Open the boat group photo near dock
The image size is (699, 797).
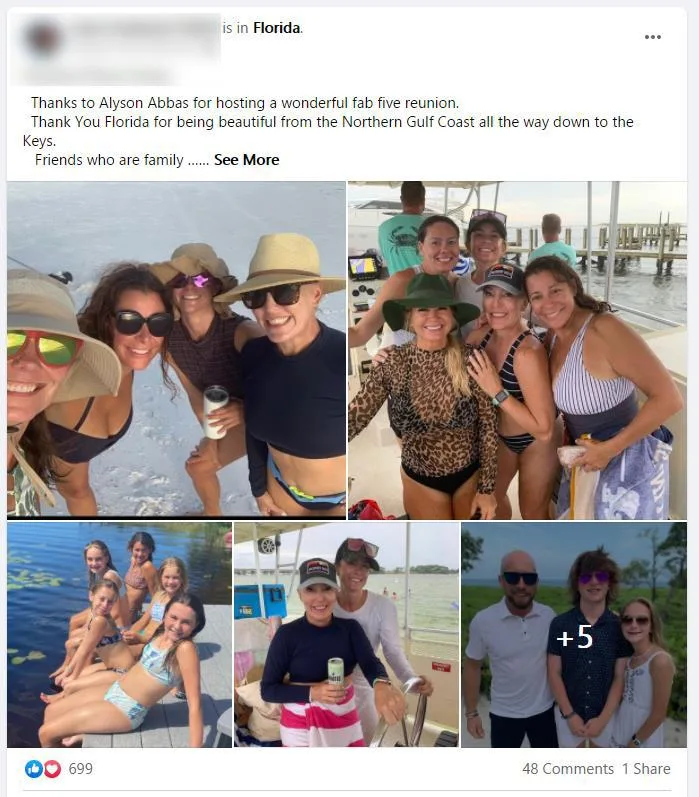click(518, 350)
